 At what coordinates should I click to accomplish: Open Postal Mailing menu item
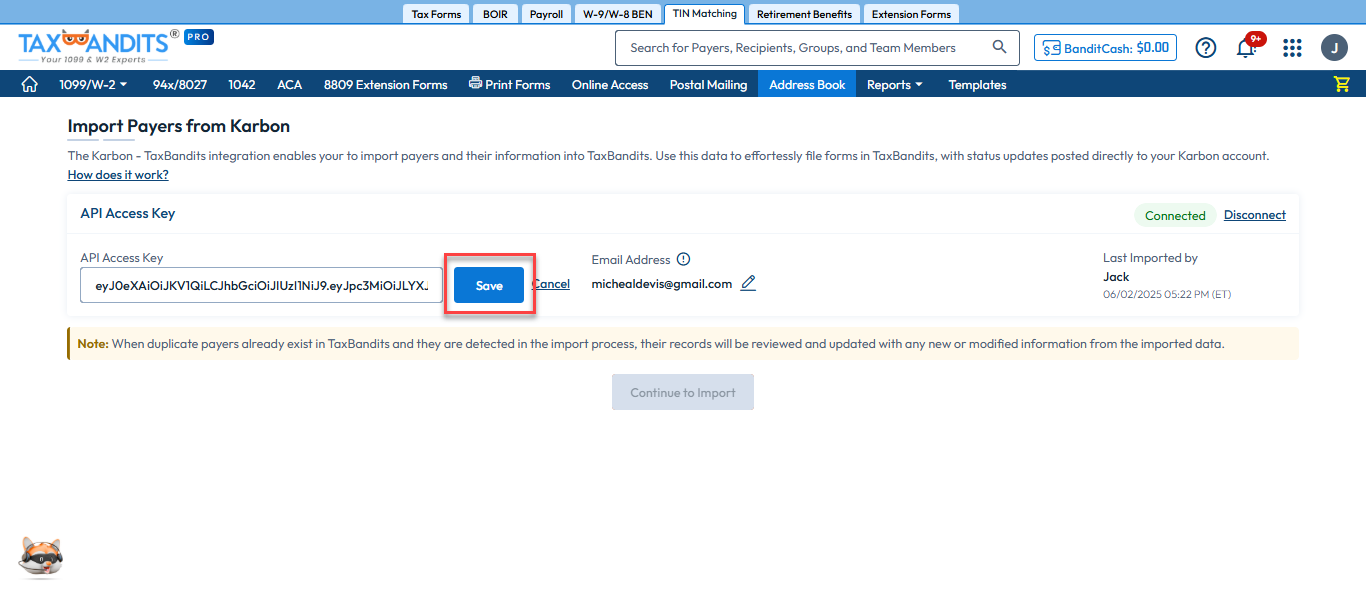tap(708, 84)
